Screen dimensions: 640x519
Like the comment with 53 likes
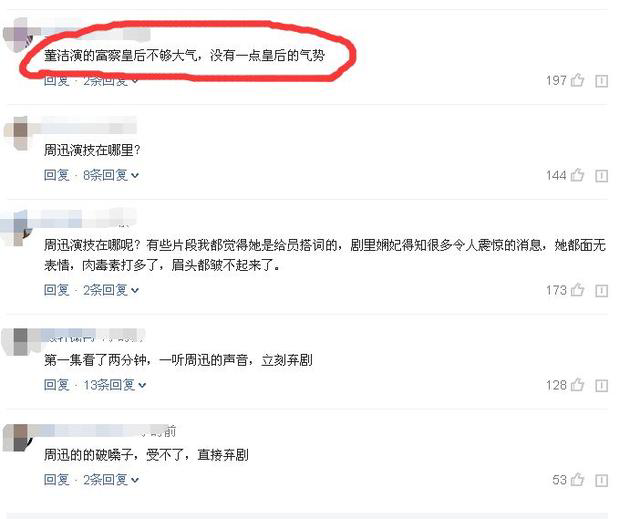point(577,479)
